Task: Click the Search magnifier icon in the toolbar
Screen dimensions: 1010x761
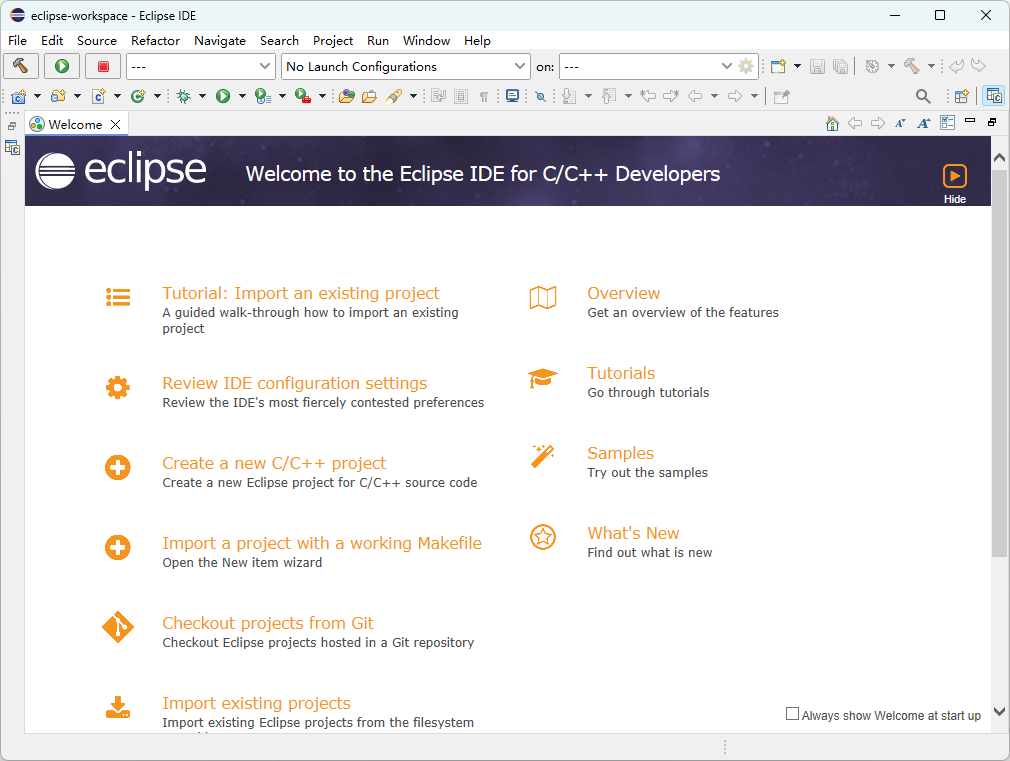Action: pos(921,96)
